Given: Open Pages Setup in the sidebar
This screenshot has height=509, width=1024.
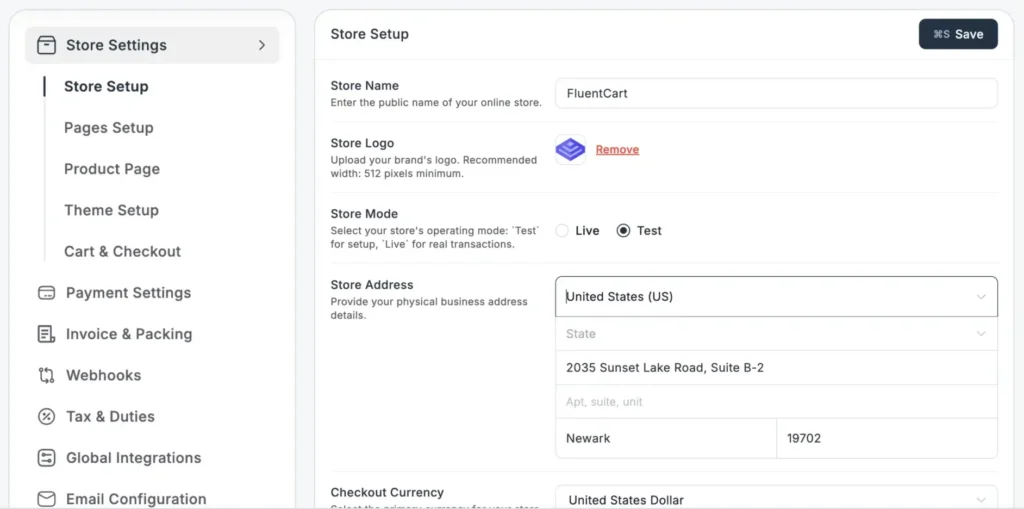Looking at the screenshot, I should pyautogui.click(x=108, y=127).
